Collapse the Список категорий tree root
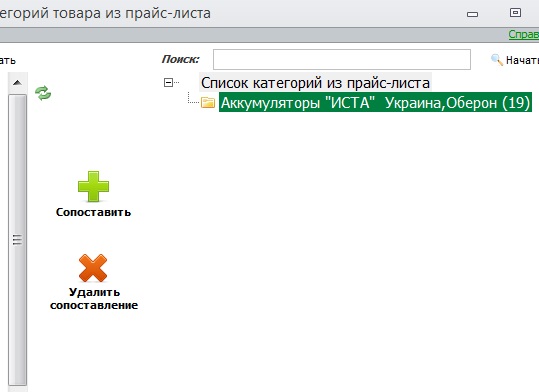 coord(168,83)
